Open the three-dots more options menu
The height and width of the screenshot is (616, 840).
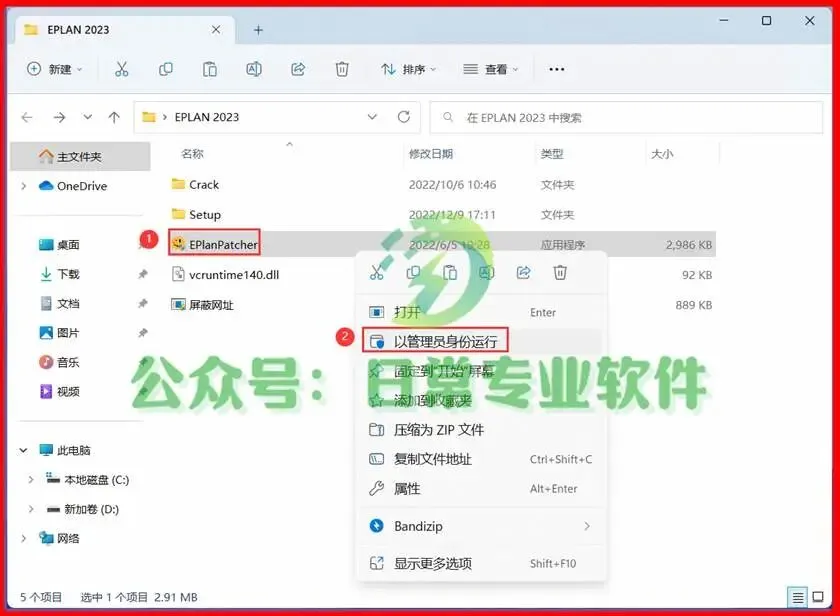pyautogui.click(x=557, y=69)
